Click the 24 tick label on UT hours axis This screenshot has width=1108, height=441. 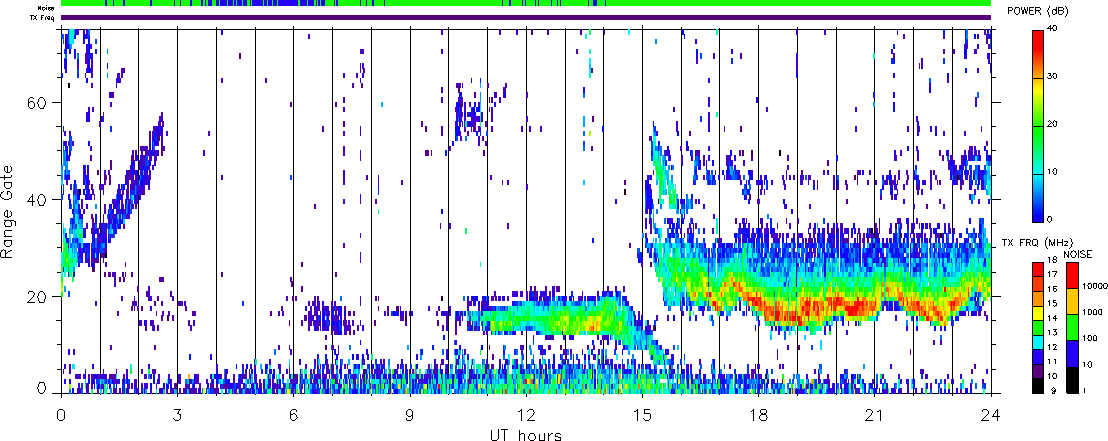tap(991, 416)
